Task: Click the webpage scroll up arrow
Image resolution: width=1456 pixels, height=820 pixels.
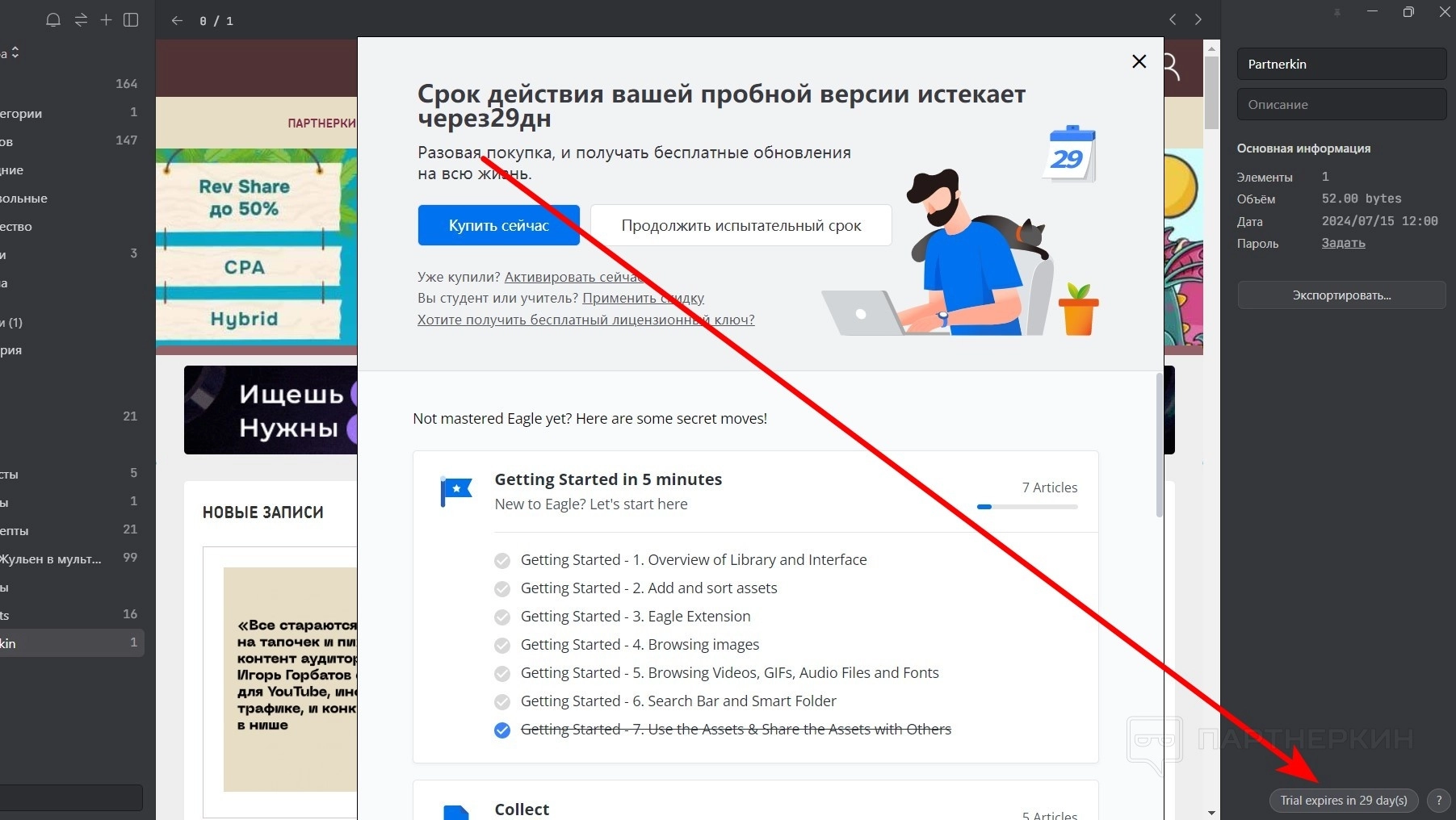Action: [1211, 48]
